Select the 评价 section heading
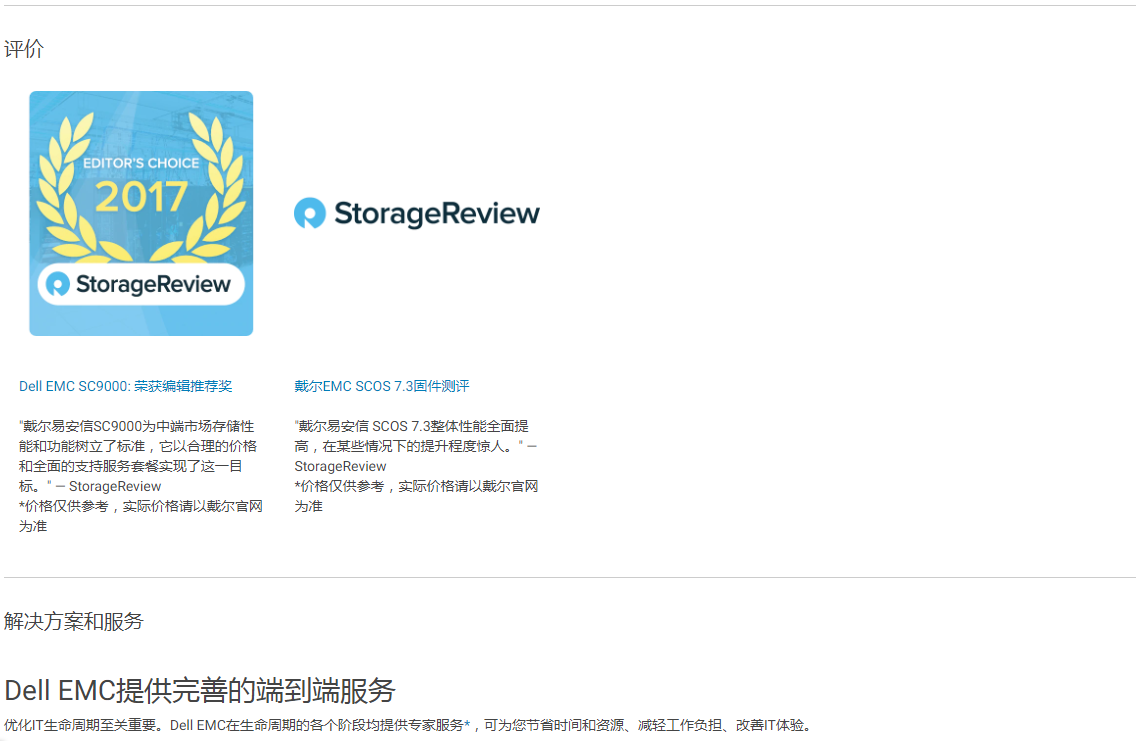The width and height of the screenshot is (1143, 741). click(24, 49)
